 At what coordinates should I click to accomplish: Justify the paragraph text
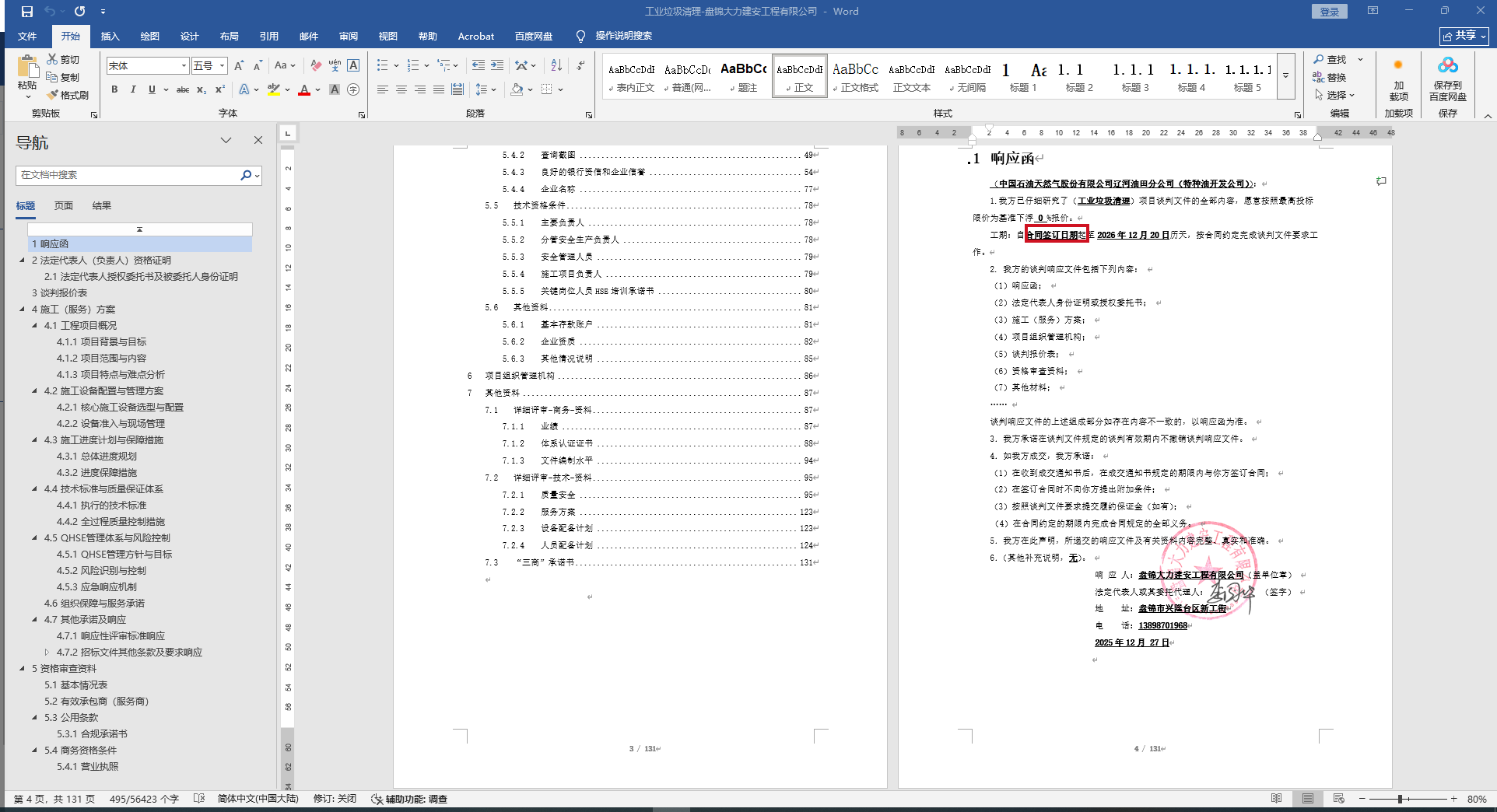click(x=438, y=89)
